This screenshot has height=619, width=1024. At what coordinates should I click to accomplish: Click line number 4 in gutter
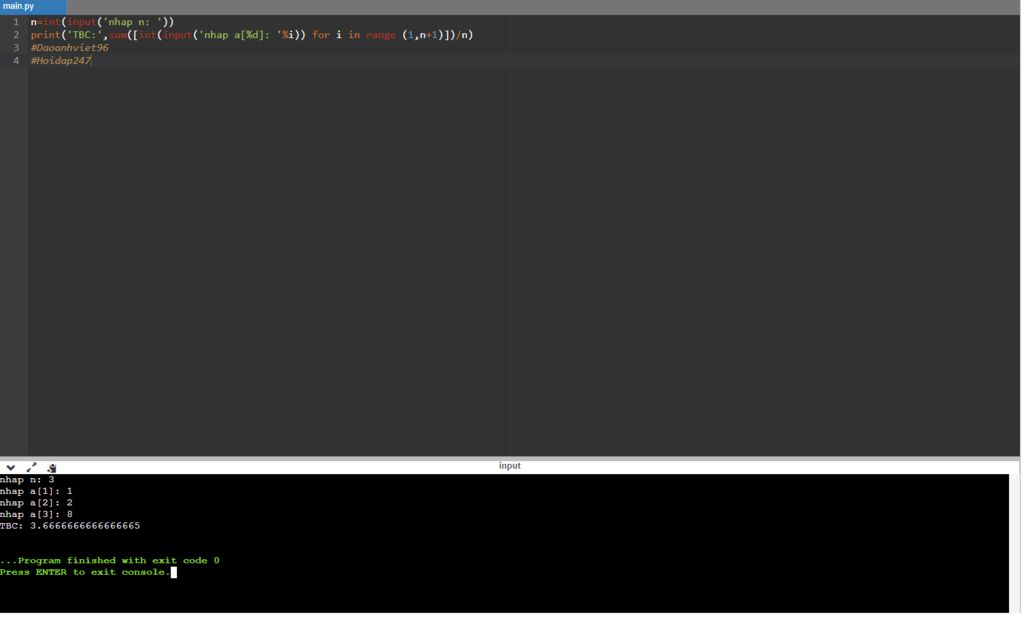click(16, 61)
